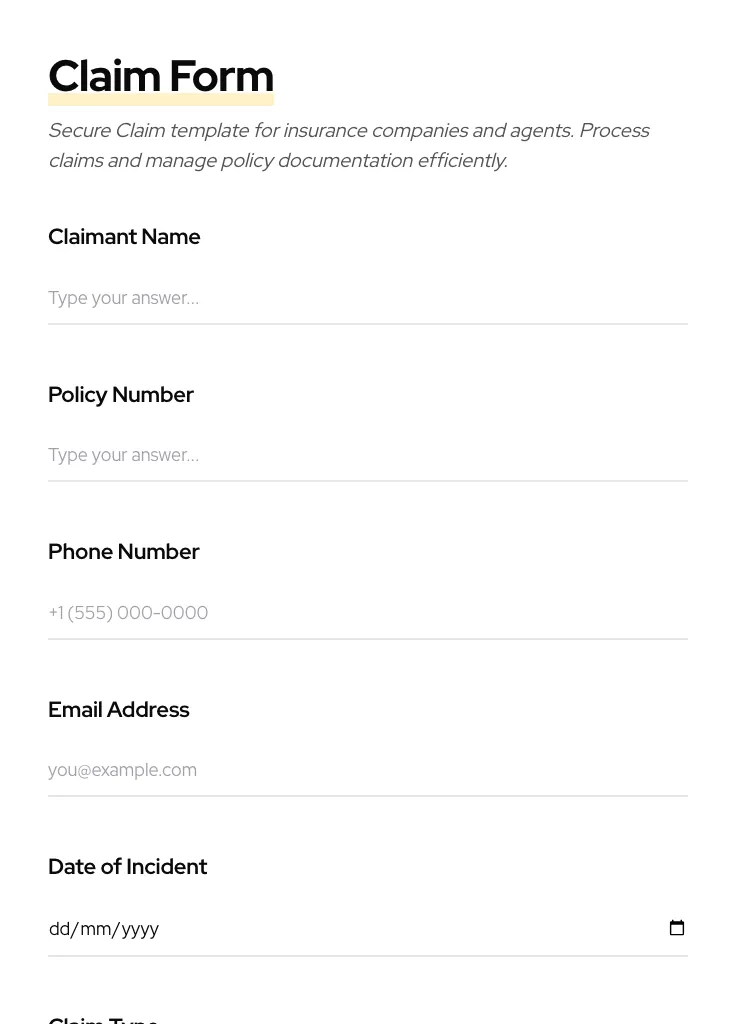736x1024 pixels.
Task: Click the Email Address label
Action: pyautogui.click(x=118, y=710)
